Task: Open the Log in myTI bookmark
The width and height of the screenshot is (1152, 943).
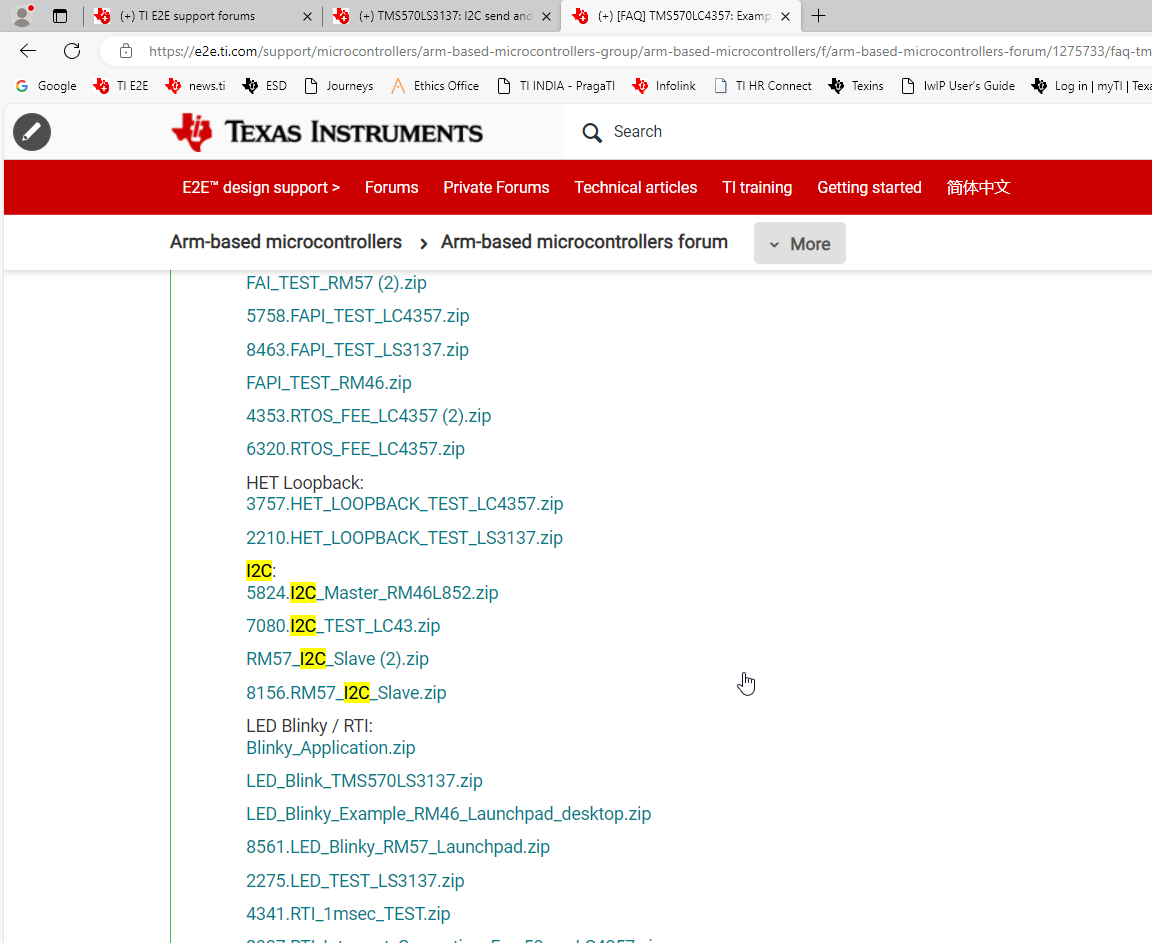Action: tap(1092, 86)
